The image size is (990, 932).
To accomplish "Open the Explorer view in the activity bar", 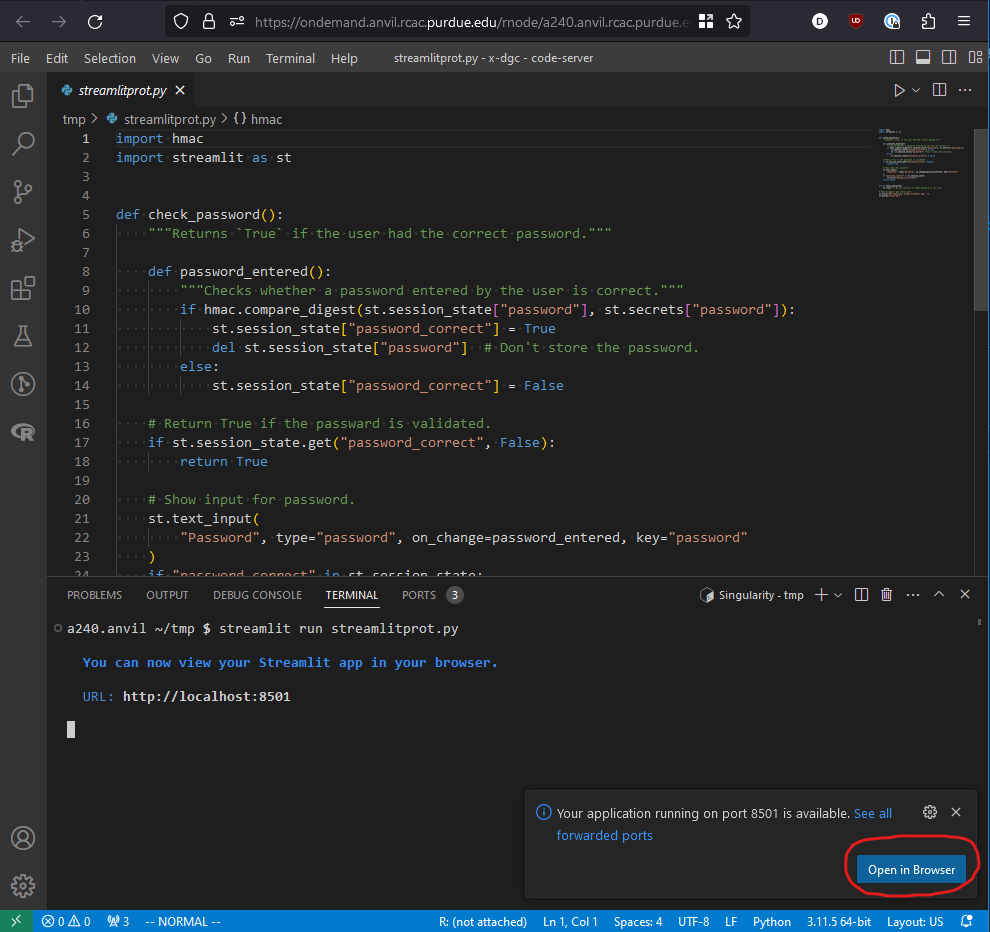I will 23,96.
